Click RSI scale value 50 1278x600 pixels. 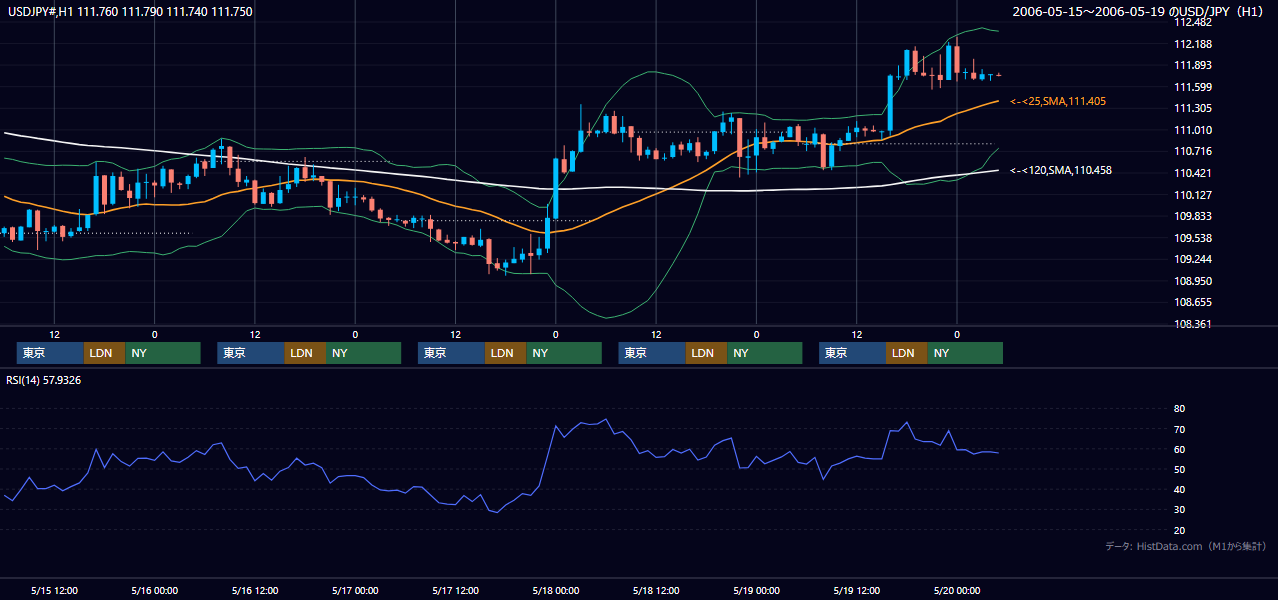coord(1179,470)
